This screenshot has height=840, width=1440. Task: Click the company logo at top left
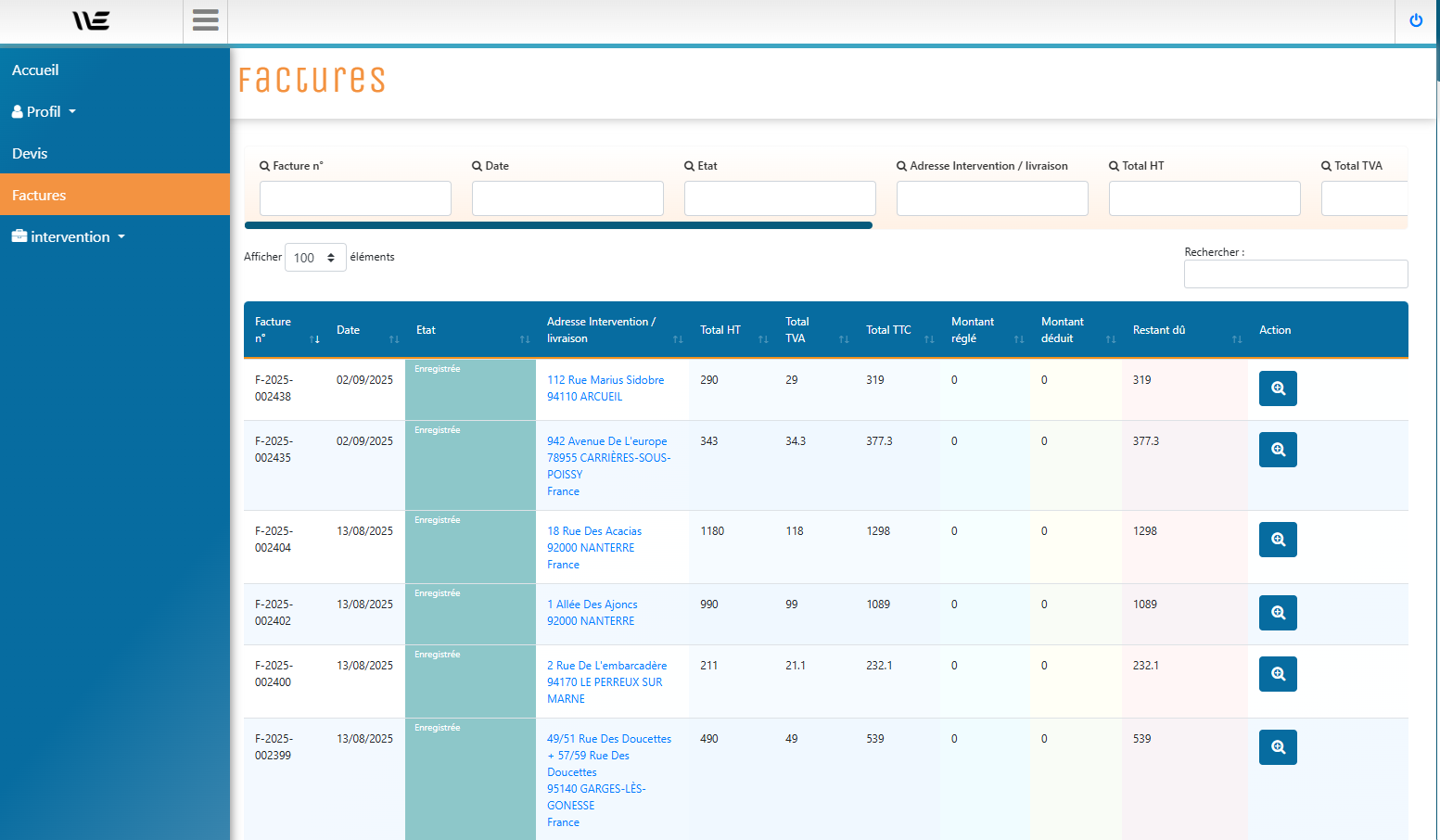[91, 20]
